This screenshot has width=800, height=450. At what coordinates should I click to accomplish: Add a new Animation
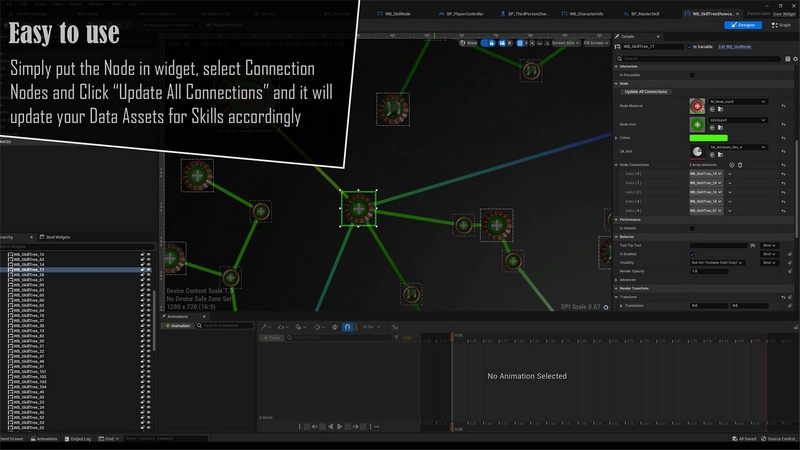point(179,325)
